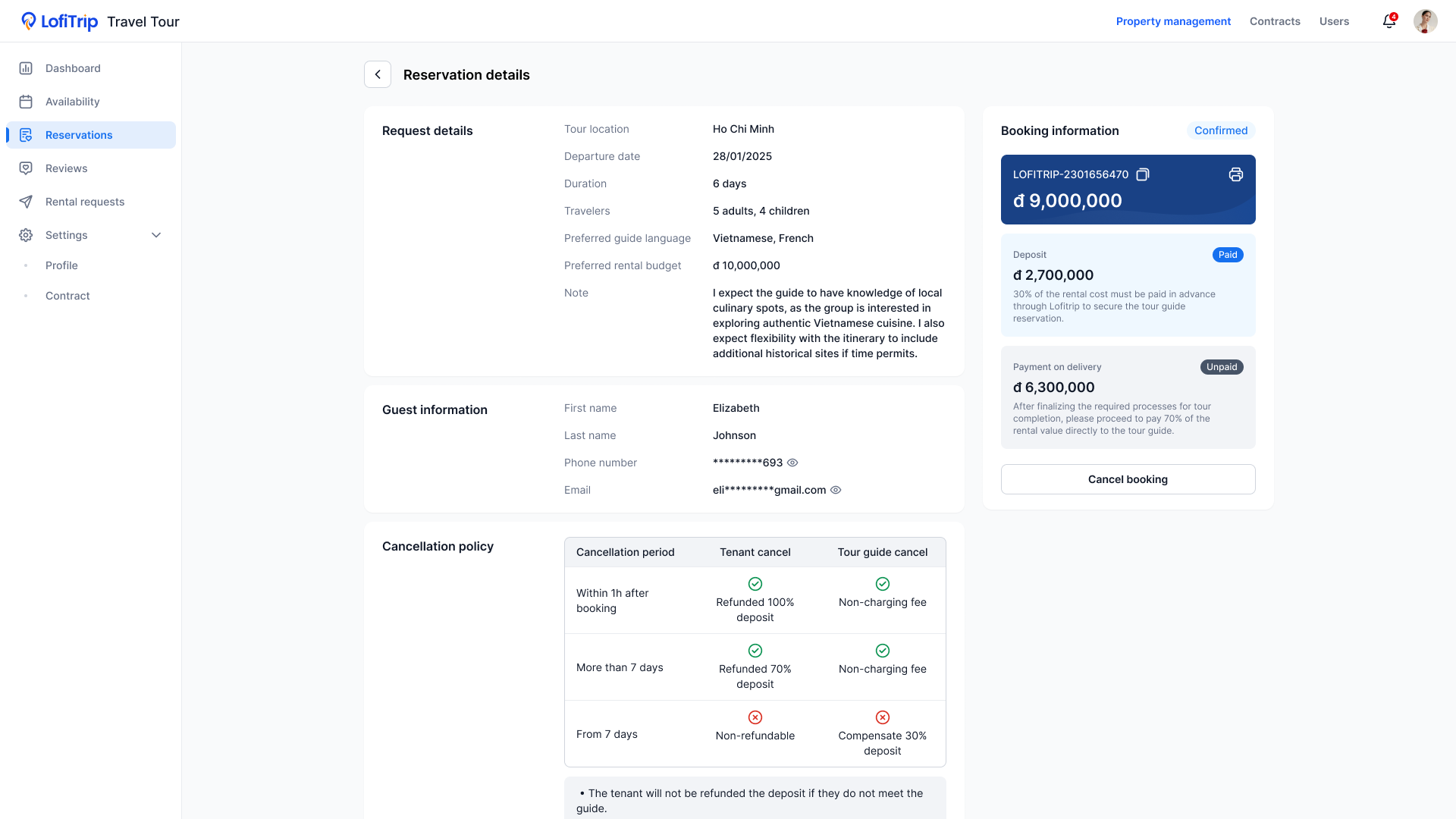Image resolution: width=1456 pixels, height=819 pixels.
Task: Click the budget value đ 10,000,000
Action: [746, 265]
